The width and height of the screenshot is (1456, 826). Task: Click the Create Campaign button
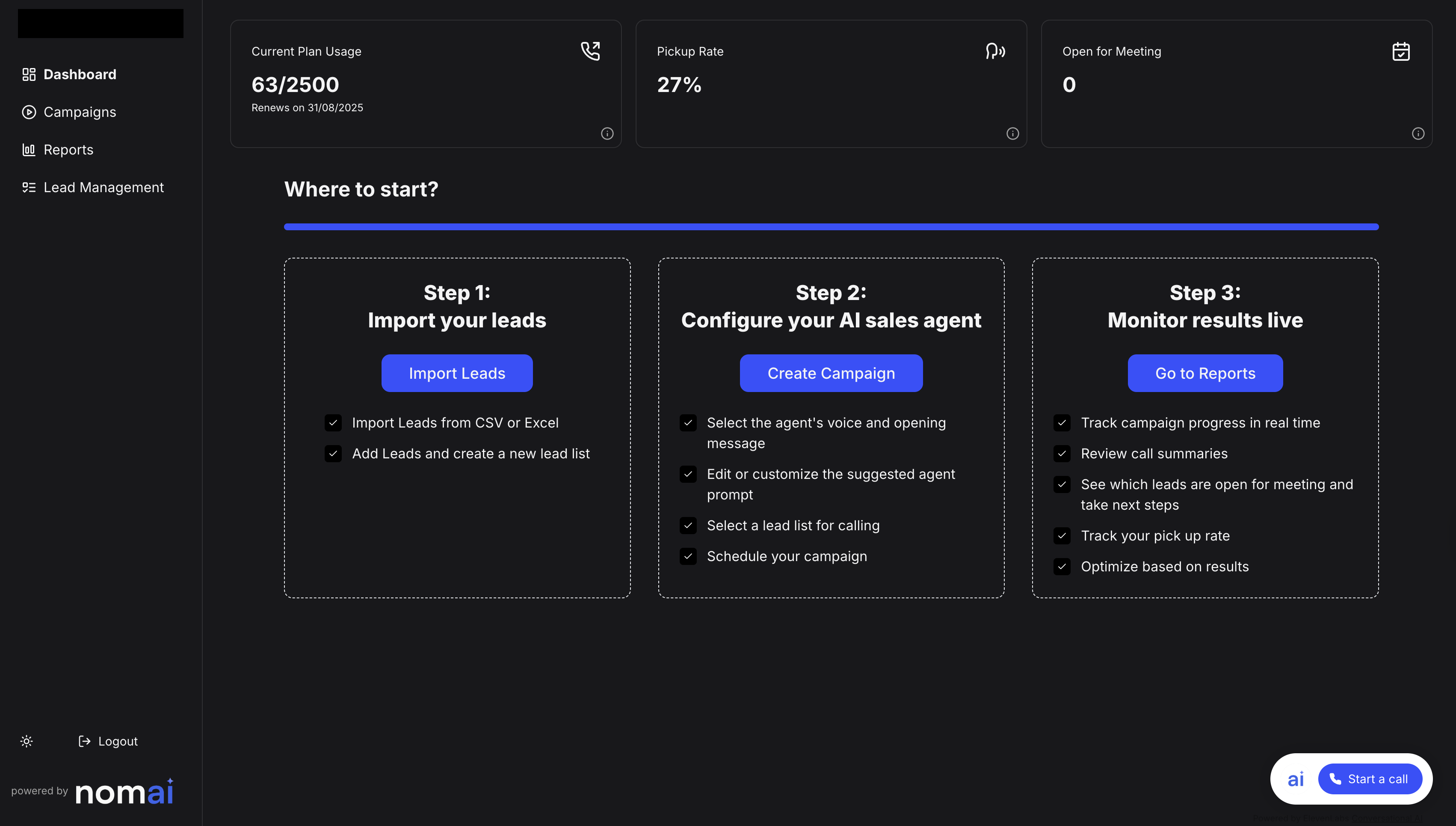coord(831,373)
